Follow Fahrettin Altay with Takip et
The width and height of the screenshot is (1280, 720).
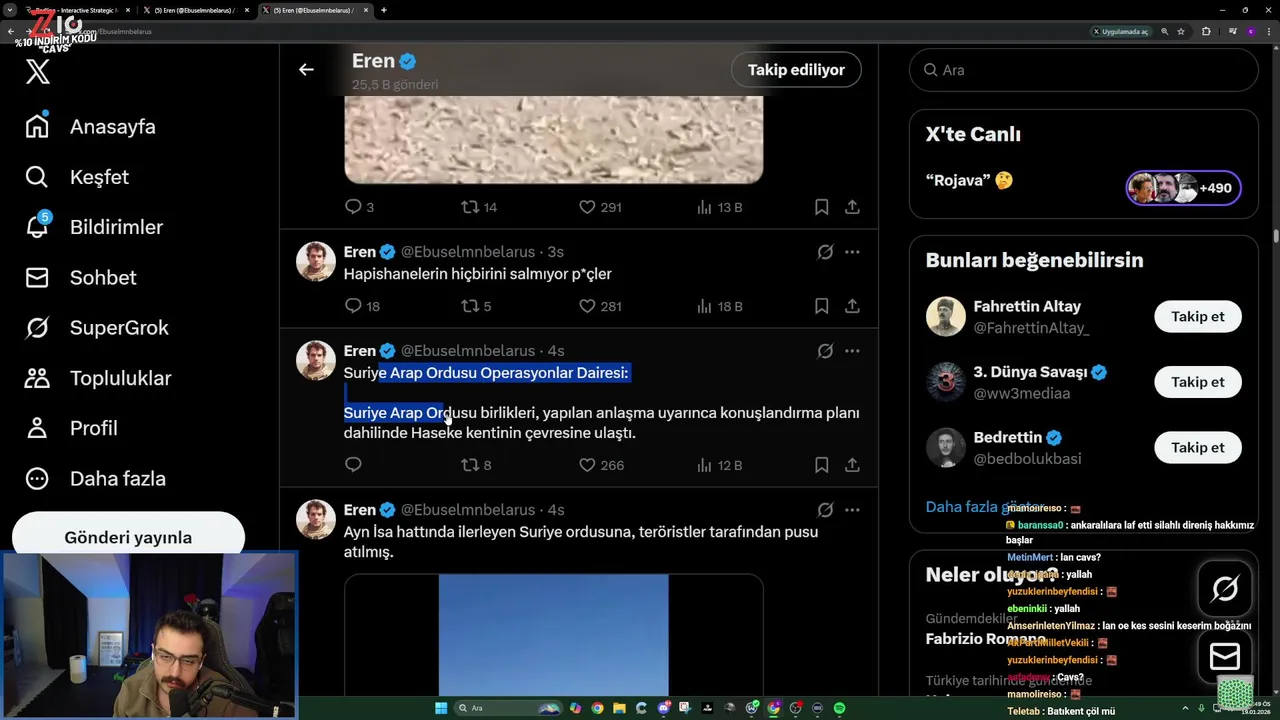coord(1197,316)
